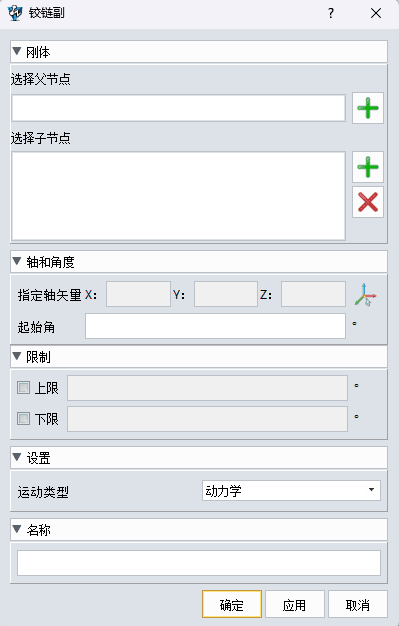399x626 pixels.
Task: Collapse the 设置 section
Action: [x=17, y=457]
